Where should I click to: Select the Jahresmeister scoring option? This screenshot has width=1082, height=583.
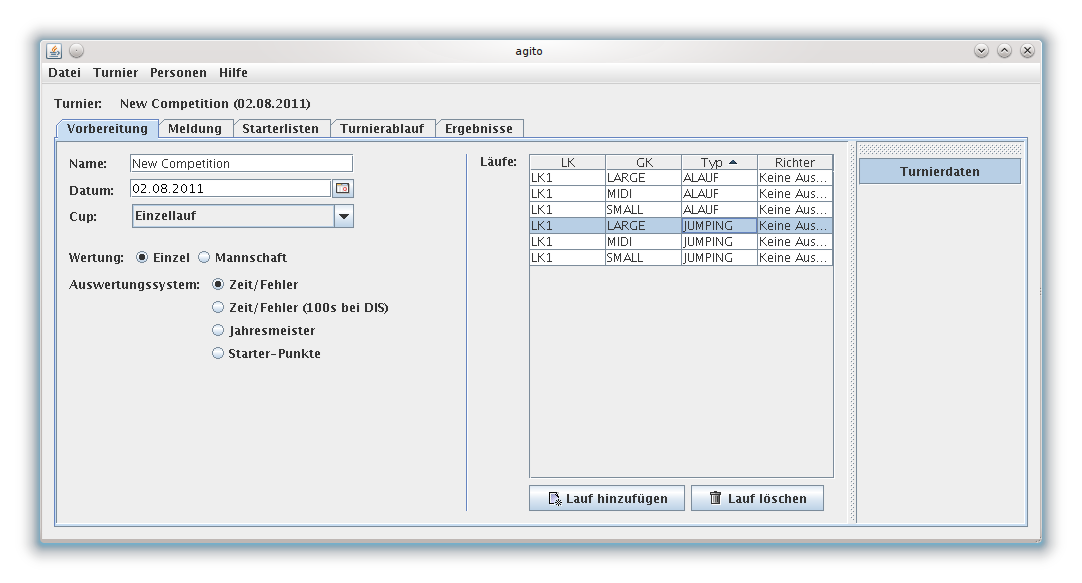pos(218,331)
